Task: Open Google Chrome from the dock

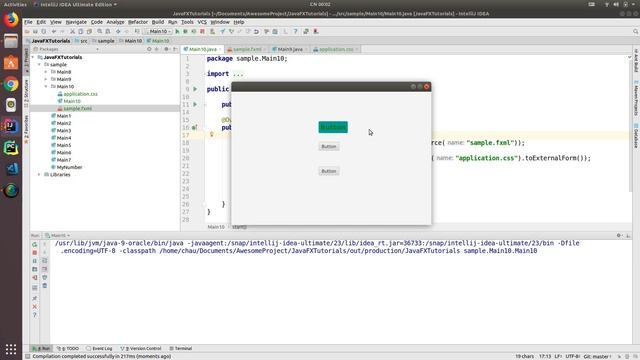Action: point(11,84)
